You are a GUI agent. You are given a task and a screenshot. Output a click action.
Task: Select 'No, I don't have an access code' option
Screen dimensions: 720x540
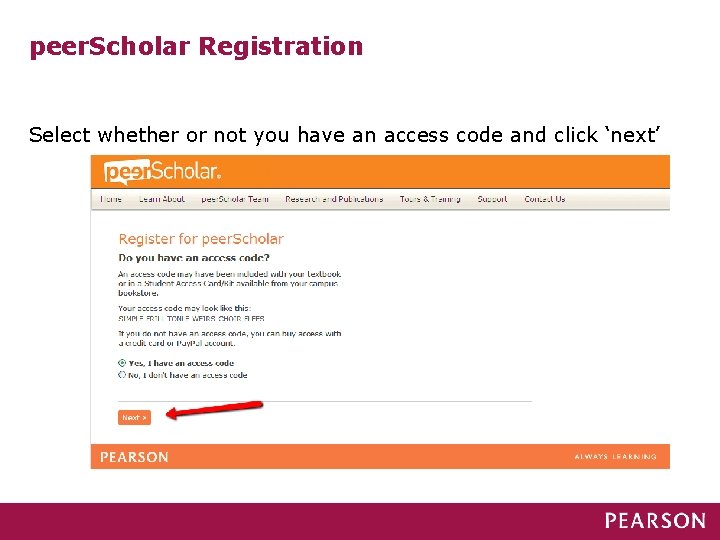(x=122, y=375)
